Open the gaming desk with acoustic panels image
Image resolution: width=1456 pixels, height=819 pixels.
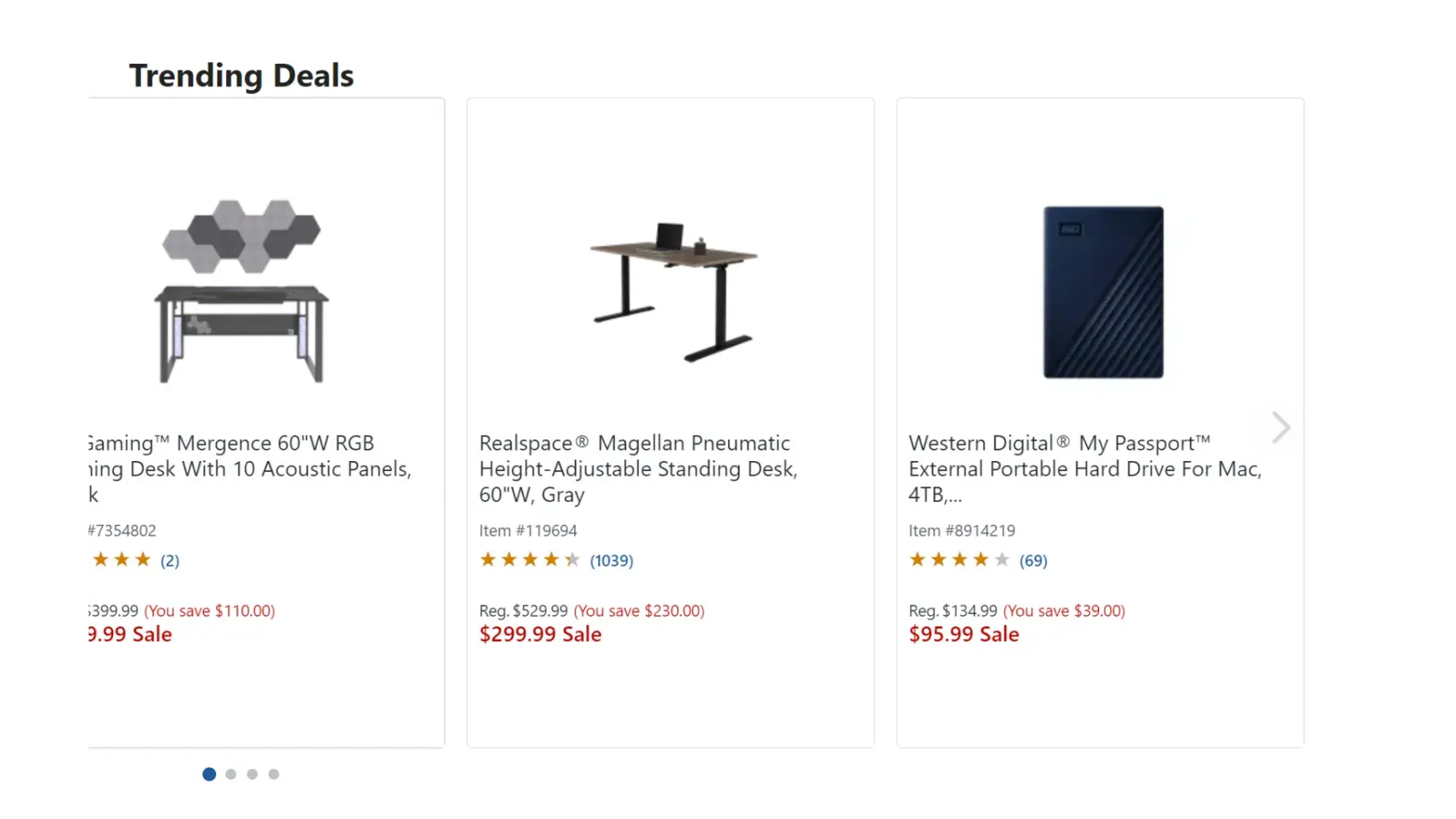coord(242,291)
